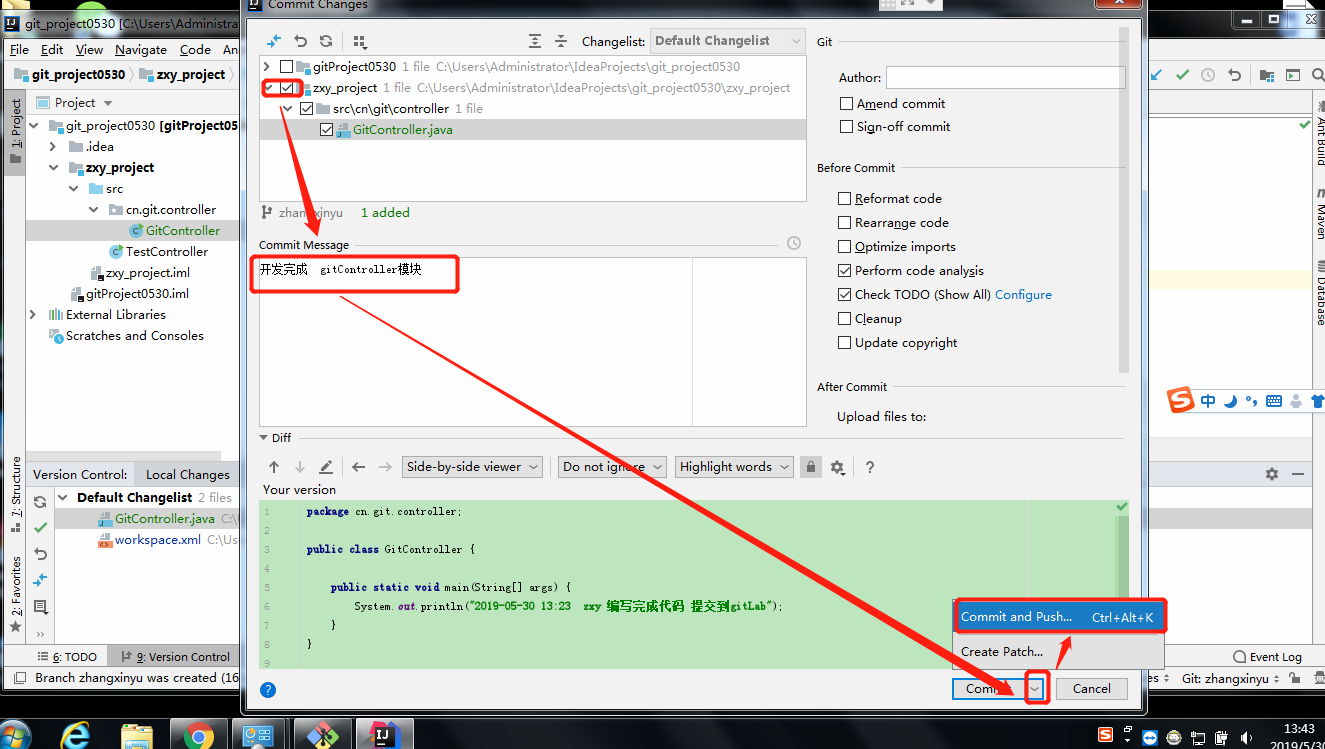Click the Commit button dropdown arrow
This screenshot has height=749, width=1325.
[x=1037, y=688]
